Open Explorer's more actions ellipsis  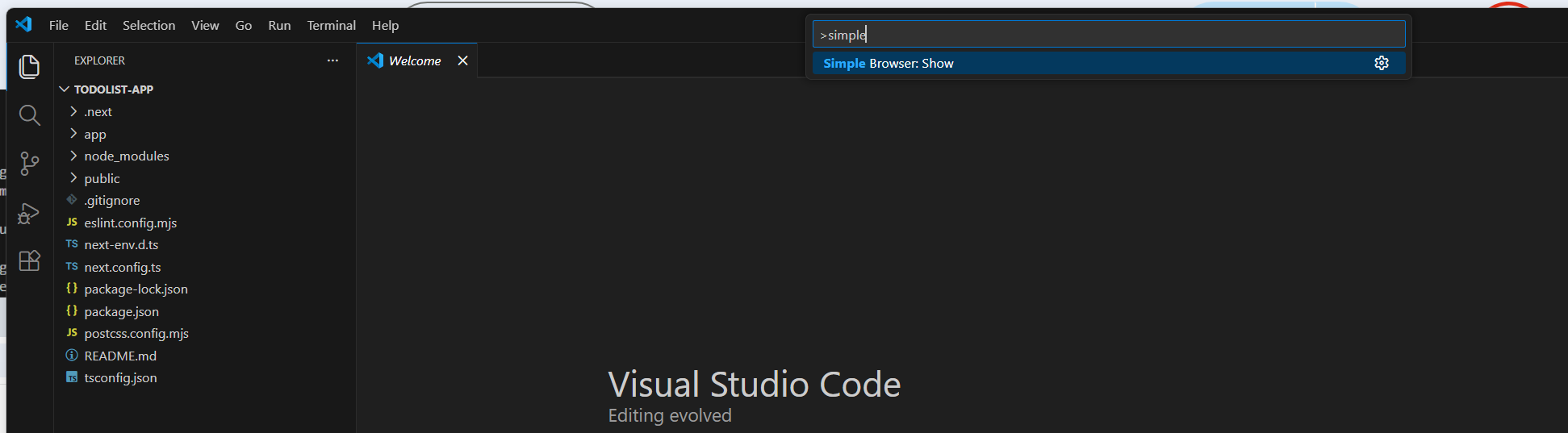pyautogui.click(x=332, y=60)
